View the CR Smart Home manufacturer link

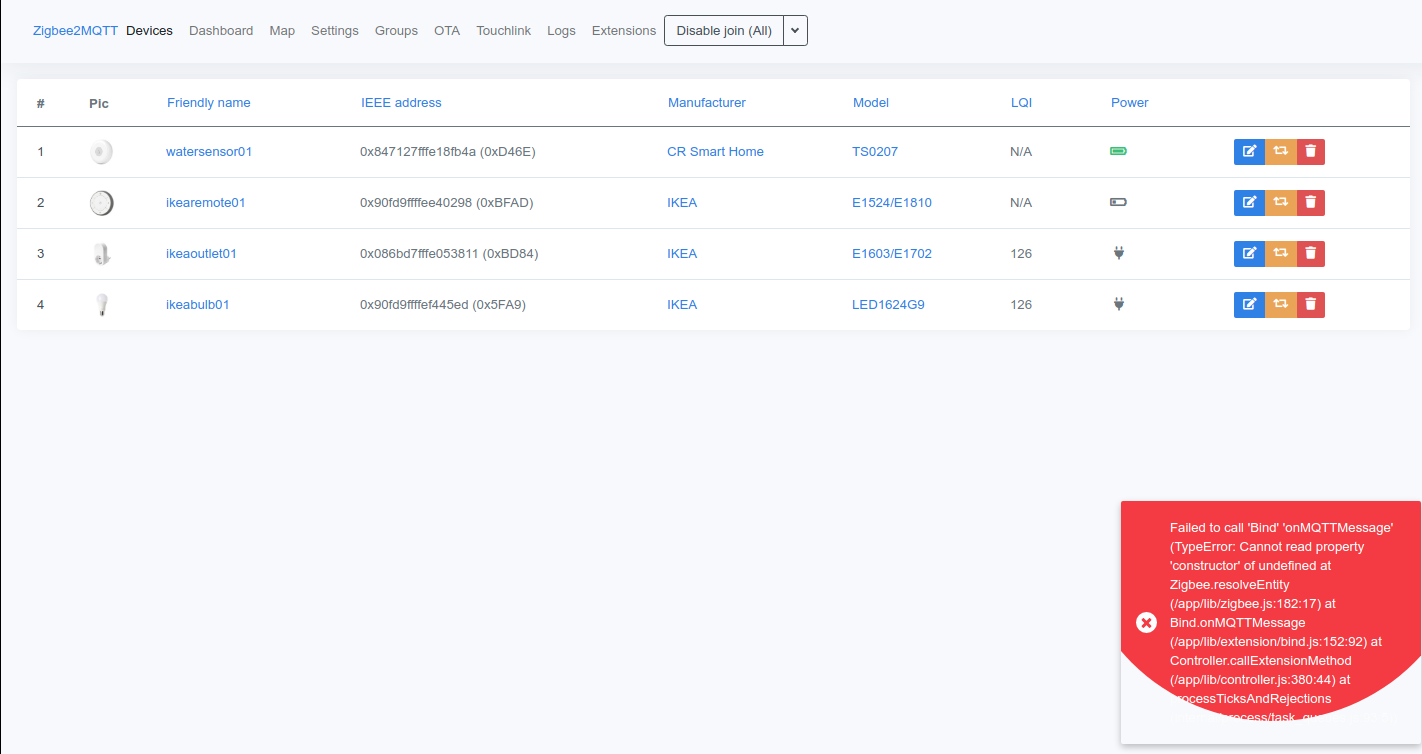(715, 151)
